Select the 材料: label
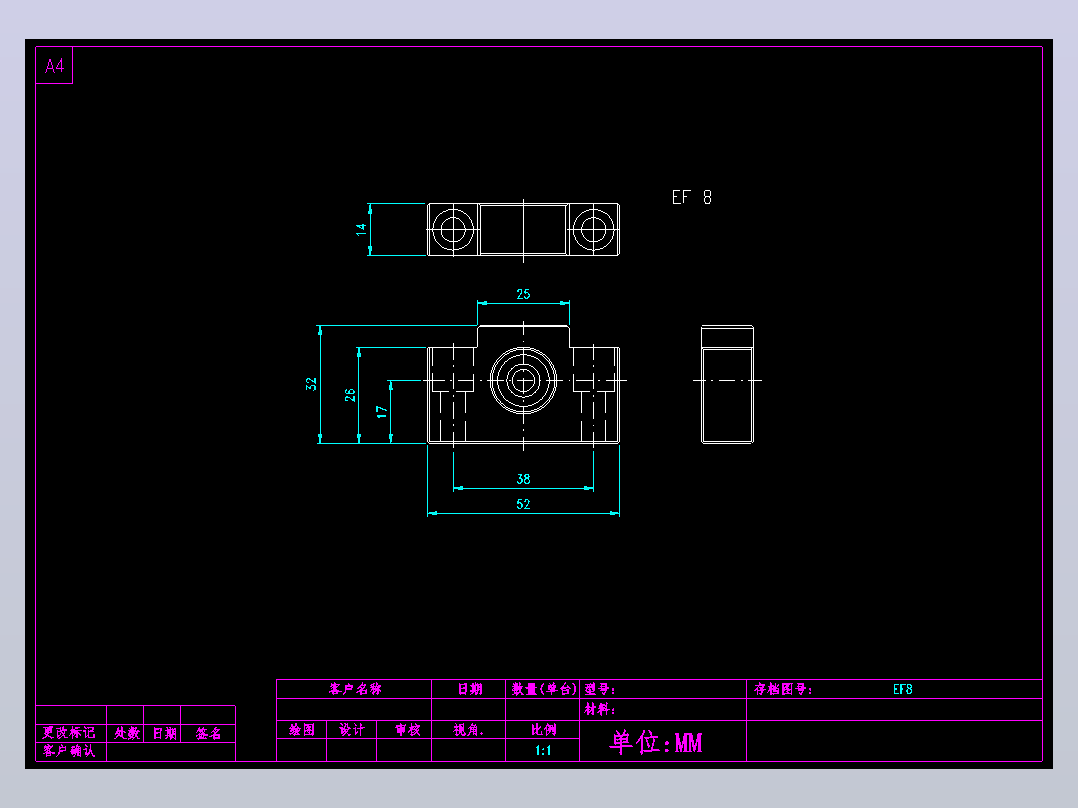The height and width of the screenshot is (808, 1078). point(600,709)
